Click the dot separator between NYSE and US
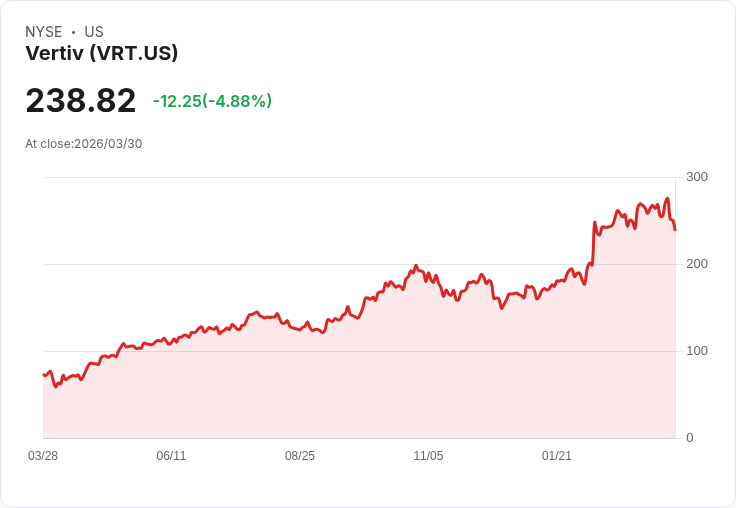The image size is (736, 508). [73, 32]
